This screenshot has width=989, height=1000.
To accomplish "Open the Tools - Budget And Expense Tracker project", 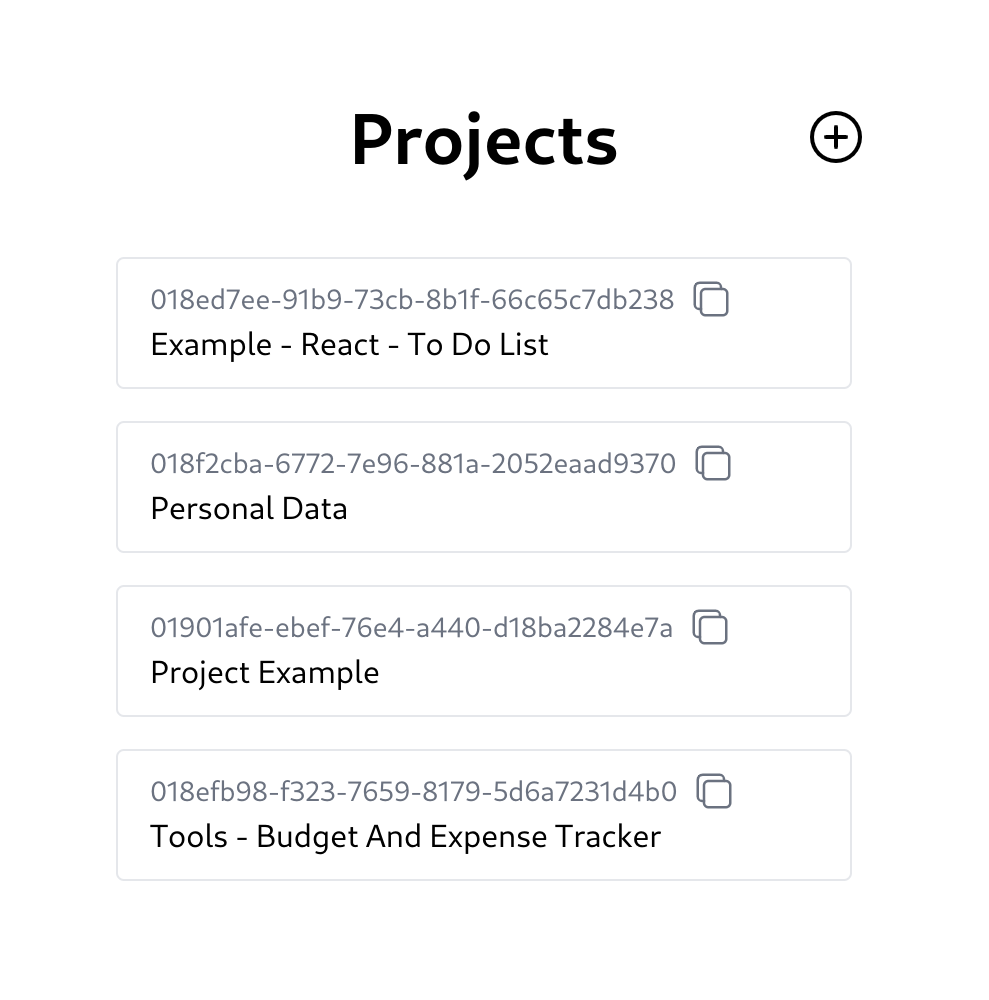I will pos(405,836).
